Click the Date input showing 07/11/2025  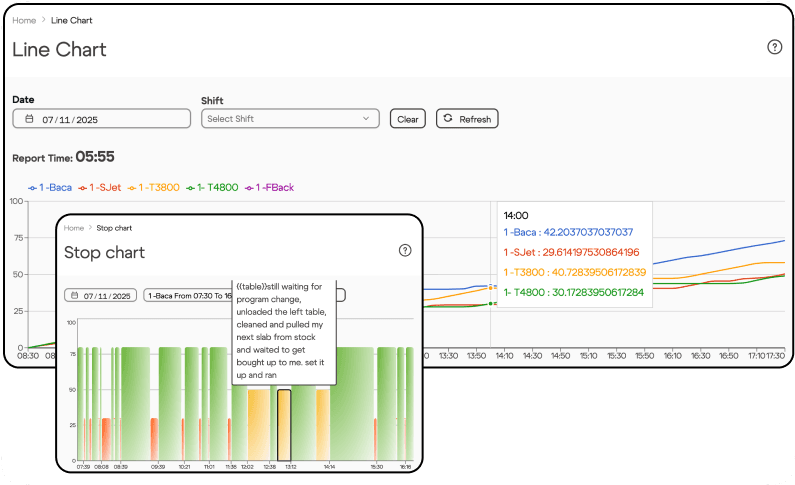click(101, 119)
